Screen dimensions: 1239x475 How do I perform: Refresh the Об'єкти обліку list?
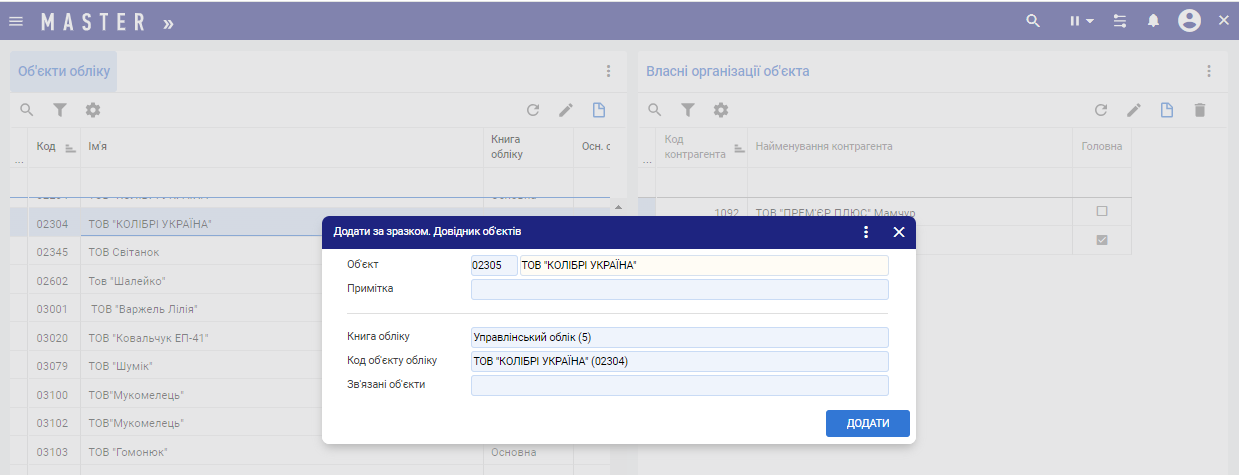pyautogui.click(x=533, y=110)
